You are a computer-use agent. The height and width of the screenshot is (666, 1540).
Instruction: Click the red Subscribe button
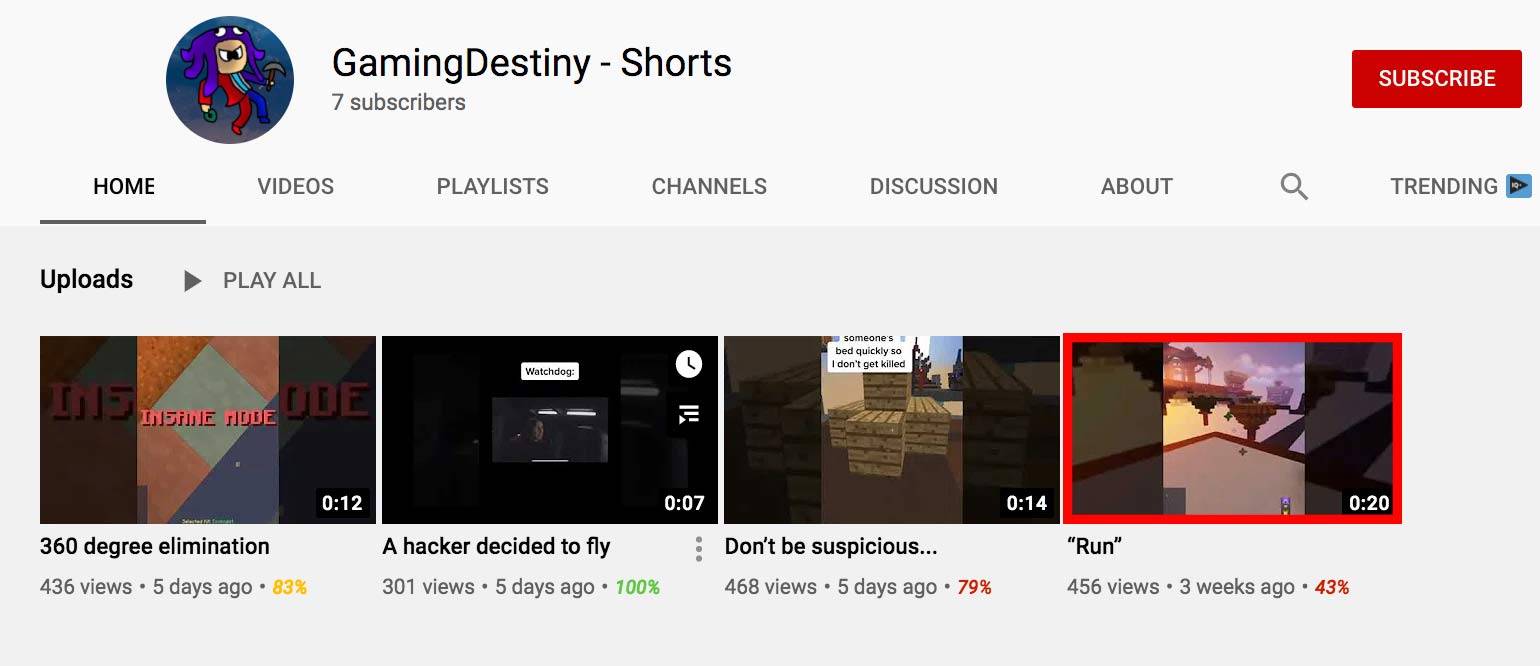point(1437,79)
